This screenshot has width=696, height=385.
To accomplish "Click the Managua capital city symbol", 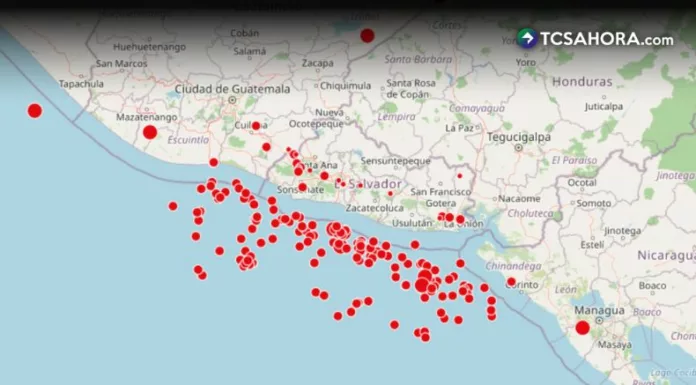I will coord(599,320).
